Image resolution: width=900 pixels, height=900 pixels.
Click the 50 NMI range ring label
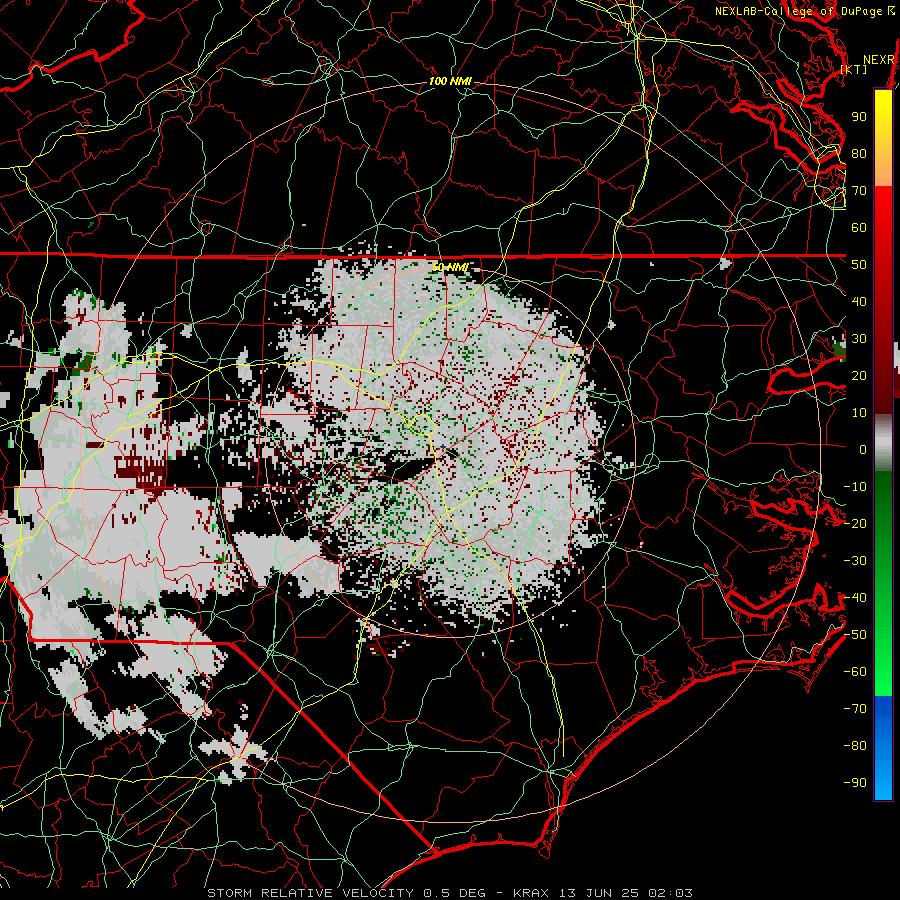click(x=450, y=267)
